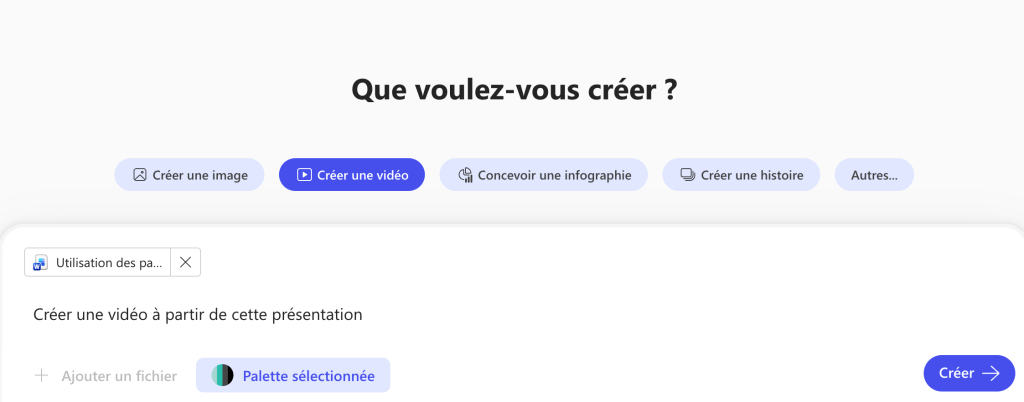Click the plus icon beside Ajouter un fichier
This screenshot has width=1024, height=402.
point(42,376)
